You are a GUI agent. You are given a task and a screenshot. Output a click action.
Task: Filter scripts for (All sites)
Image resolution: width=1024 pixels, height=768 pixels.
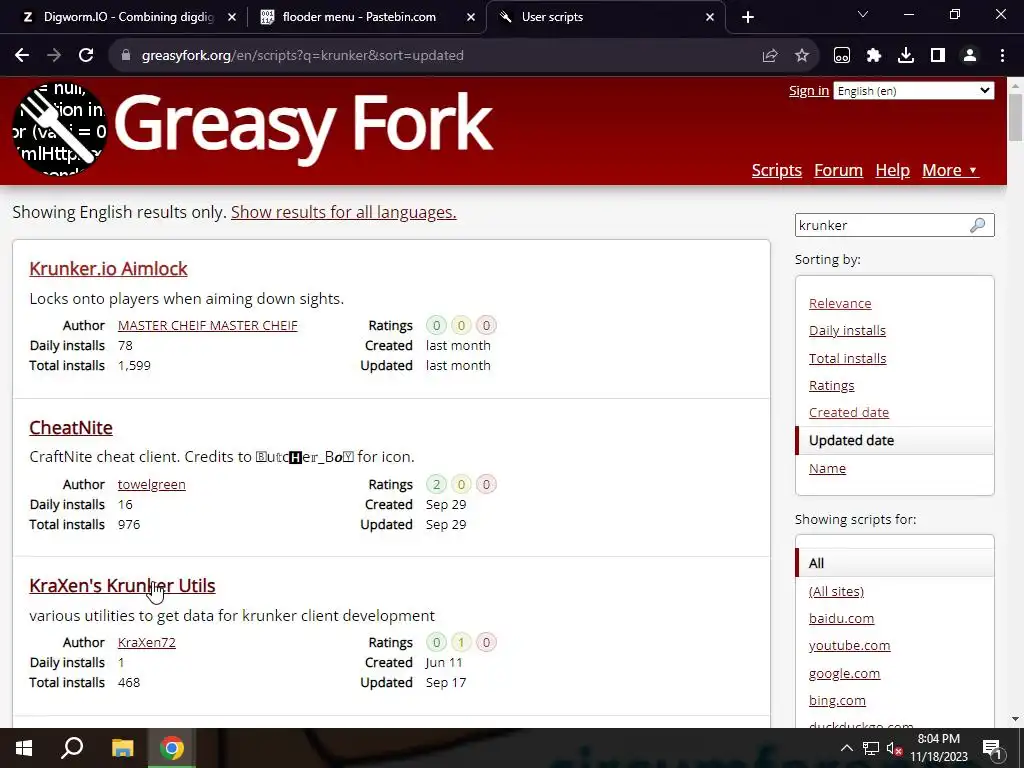(836, 592)
